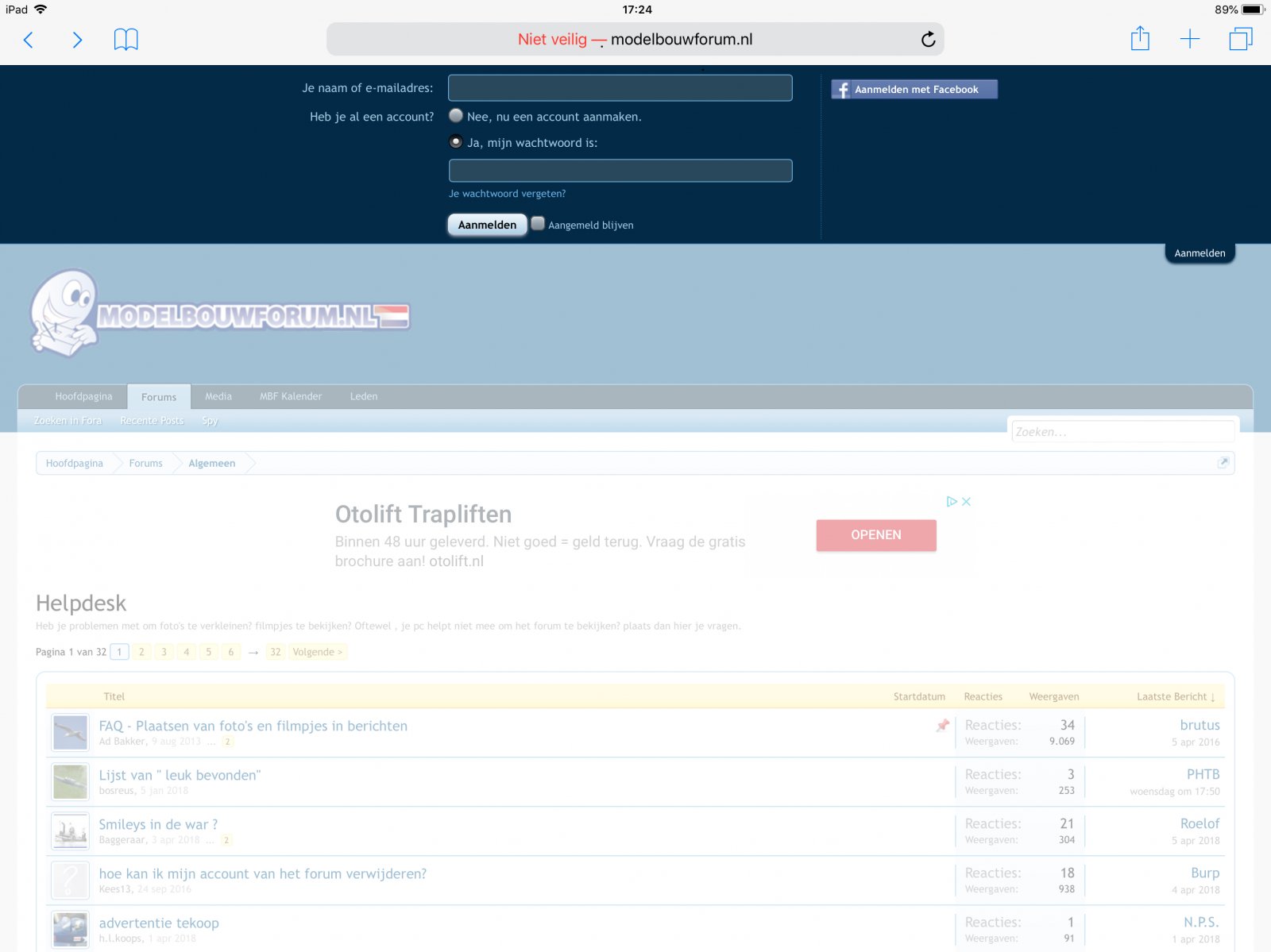
Task: Click last poster 'PHTB' link
Action: coord(1203,774)
